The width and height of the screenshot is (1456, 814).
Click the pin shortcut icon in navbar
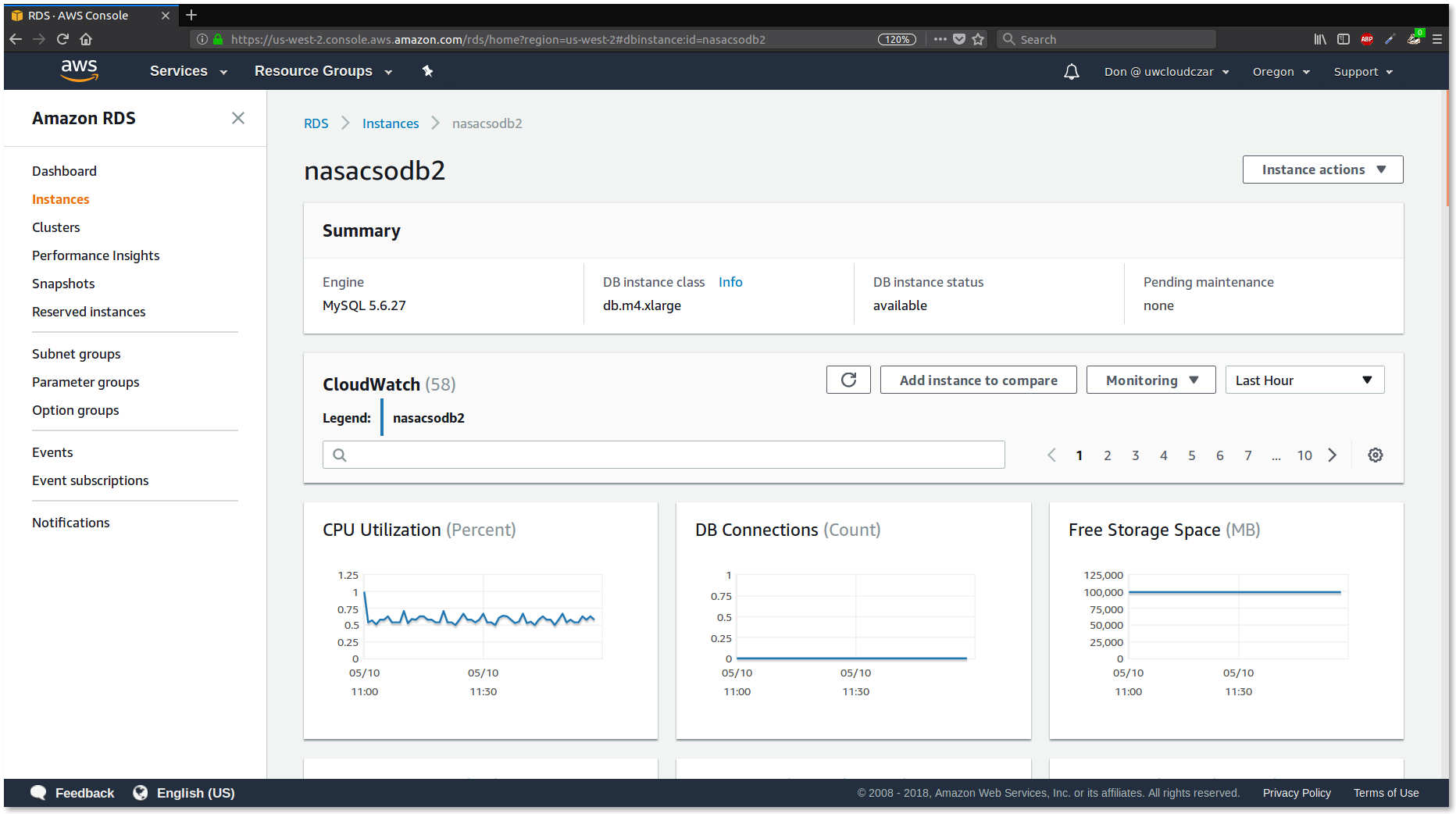(427, 71)
